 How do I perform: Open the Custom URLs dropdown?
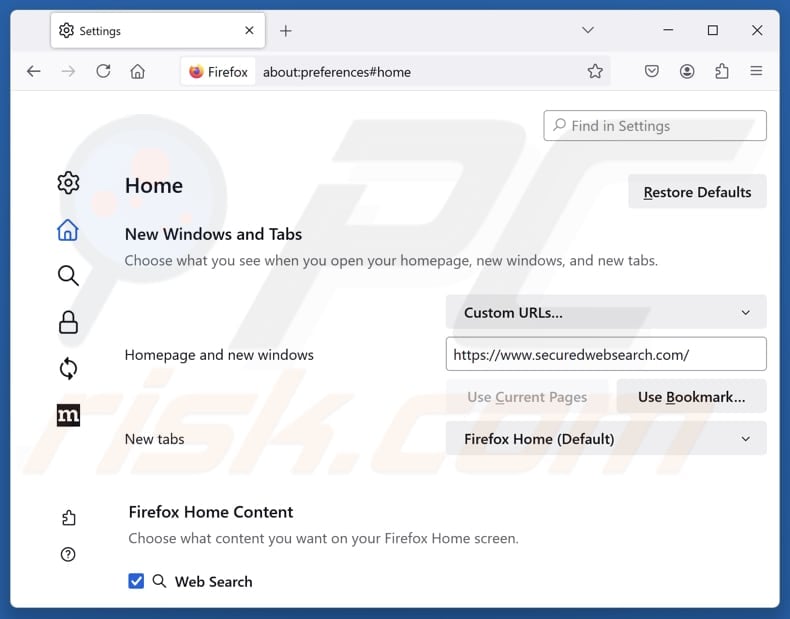coord(606,312)
